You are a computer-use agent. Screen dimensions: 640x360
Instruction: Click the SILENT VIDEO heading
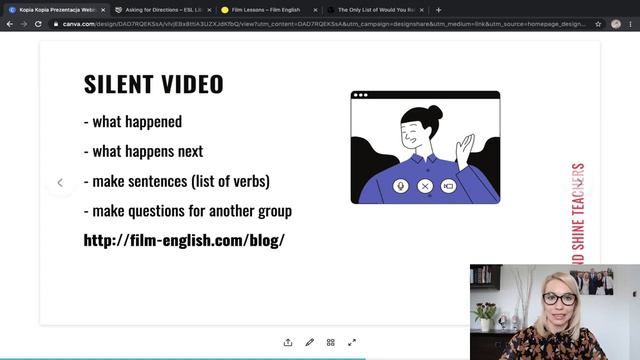click(154, 84)
